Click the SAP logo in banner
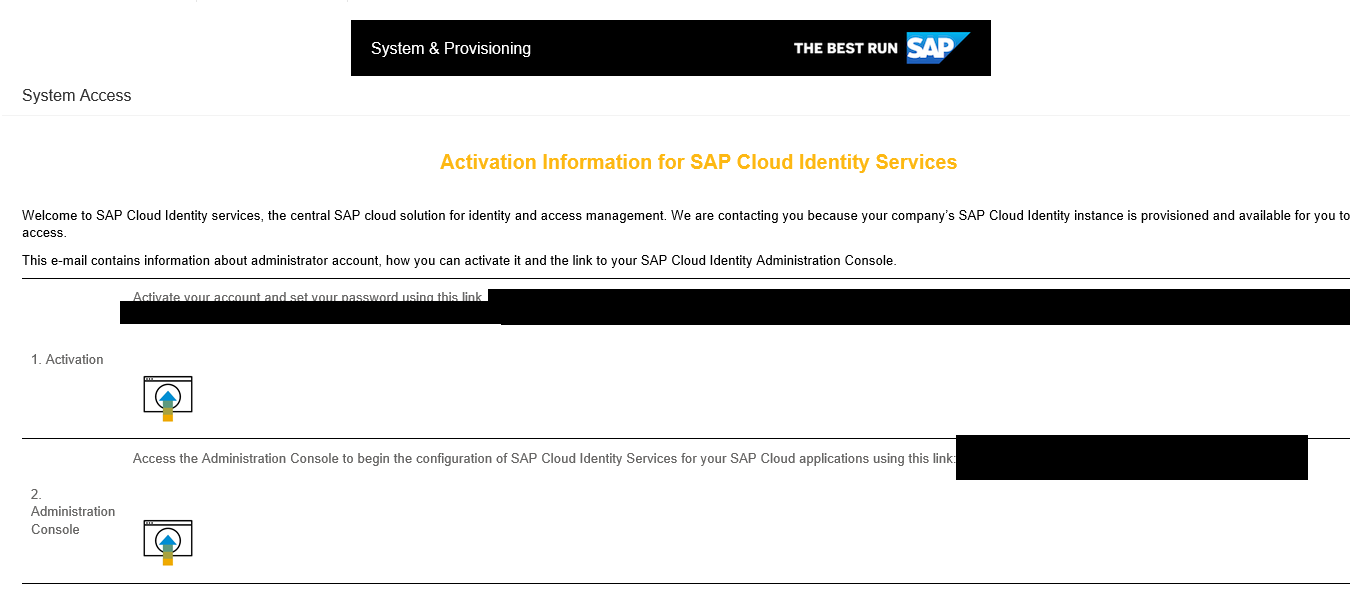This screenshot has height=608, width=1350. click(x=938, y=48)
